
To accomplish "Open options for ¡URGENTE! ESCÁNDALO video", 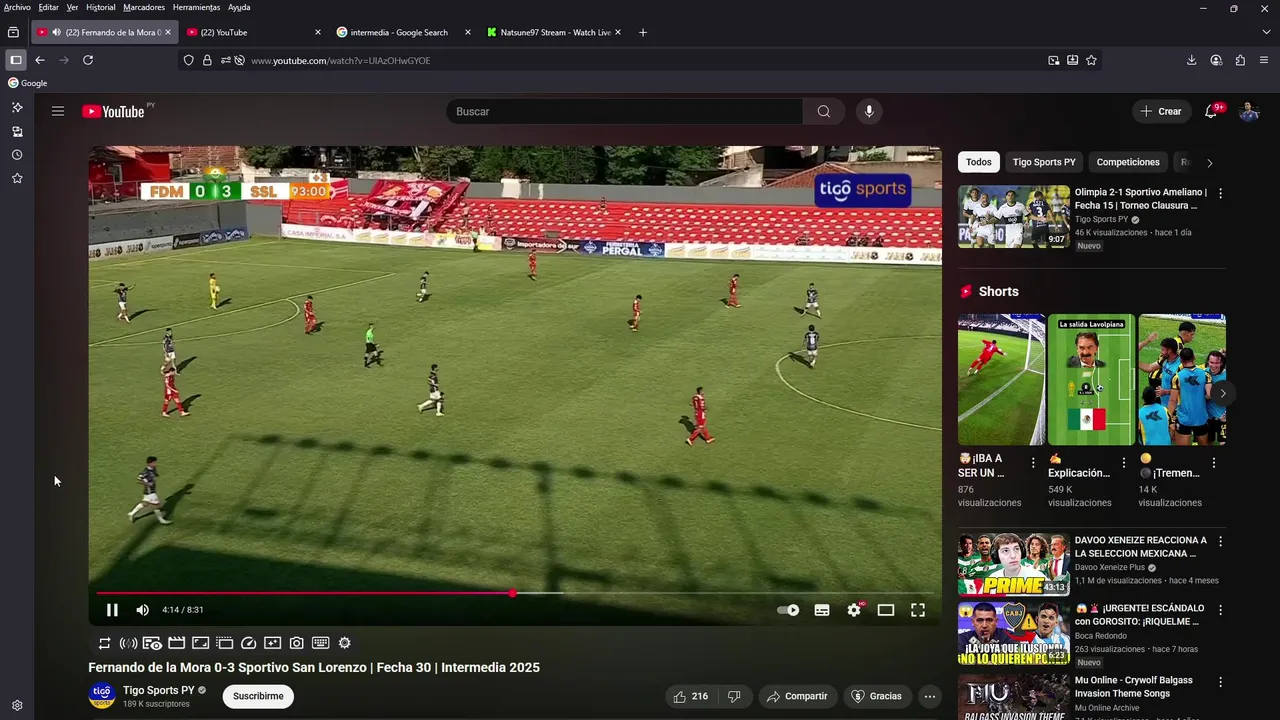I will pyautogui.click(x=1220, y=609).
